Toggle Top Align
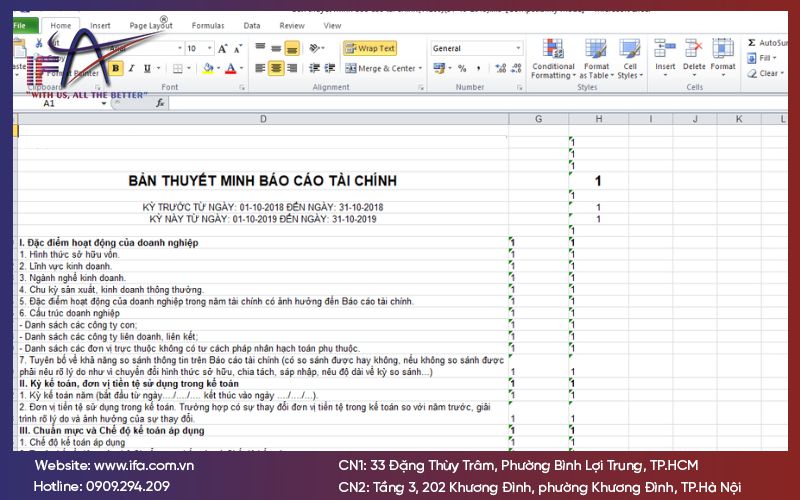The height and width of the screenshot is (500, 800). (x=260, y=48)
